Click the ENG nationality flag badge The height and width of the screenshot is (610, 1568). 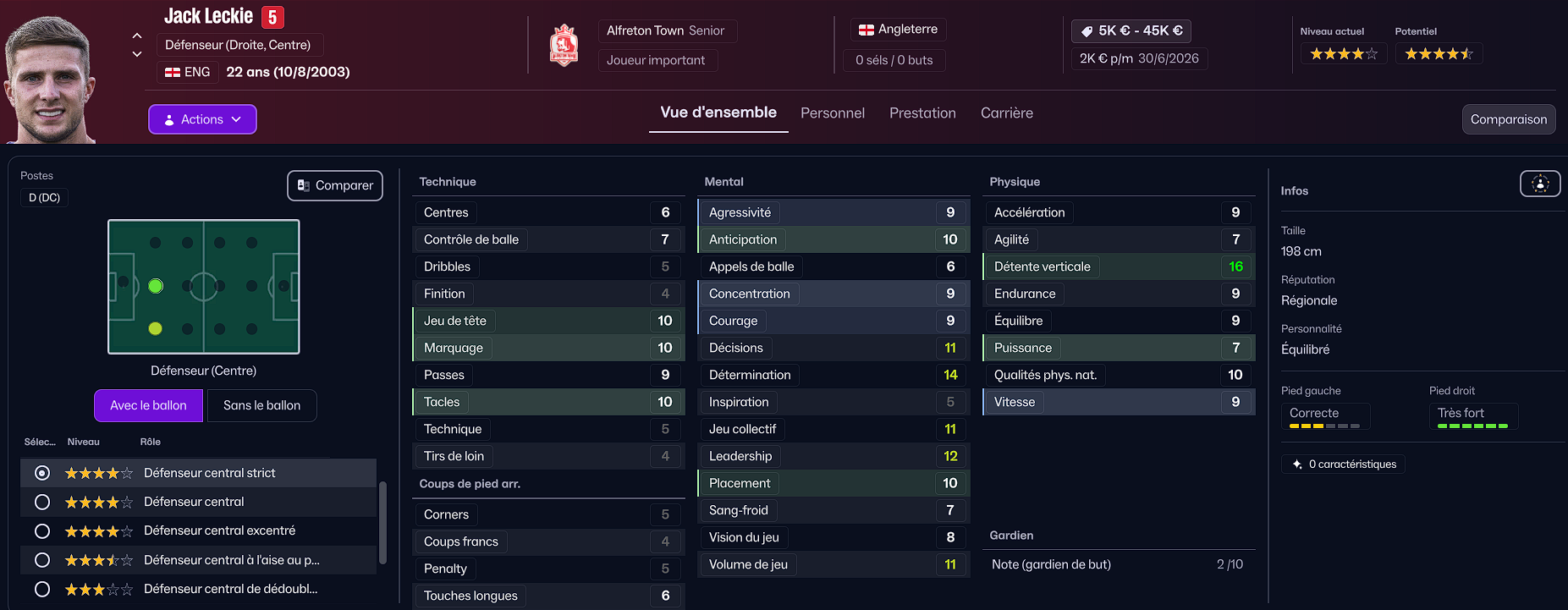[173, 73]
